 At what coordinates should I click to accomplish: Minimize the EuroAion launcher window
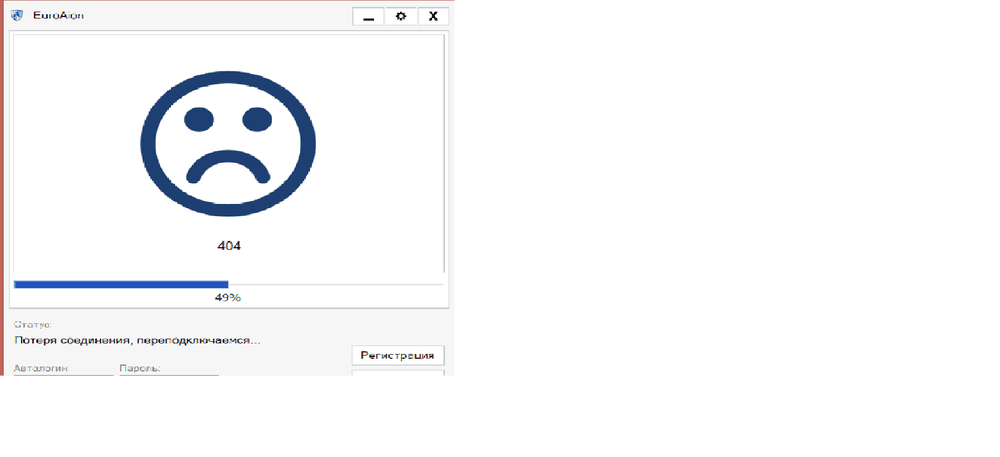tap(369, 16)
